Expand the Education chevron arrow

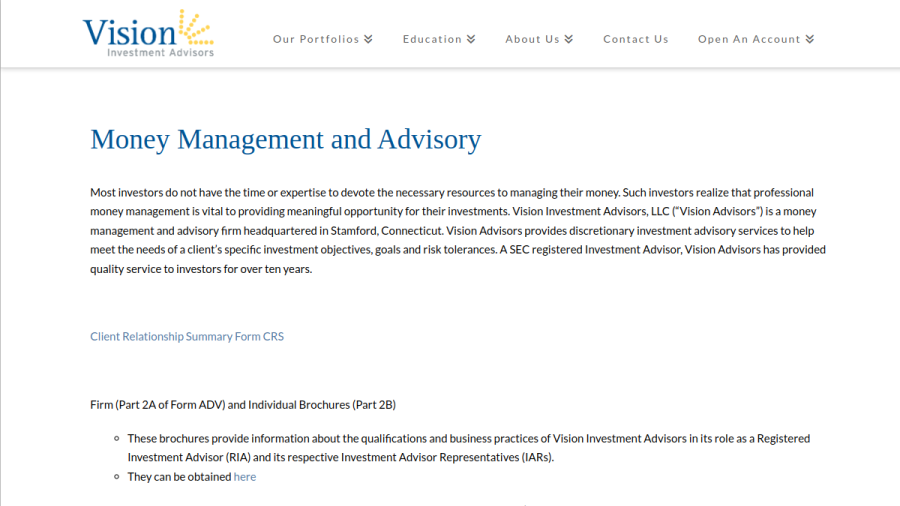(471, 39)
